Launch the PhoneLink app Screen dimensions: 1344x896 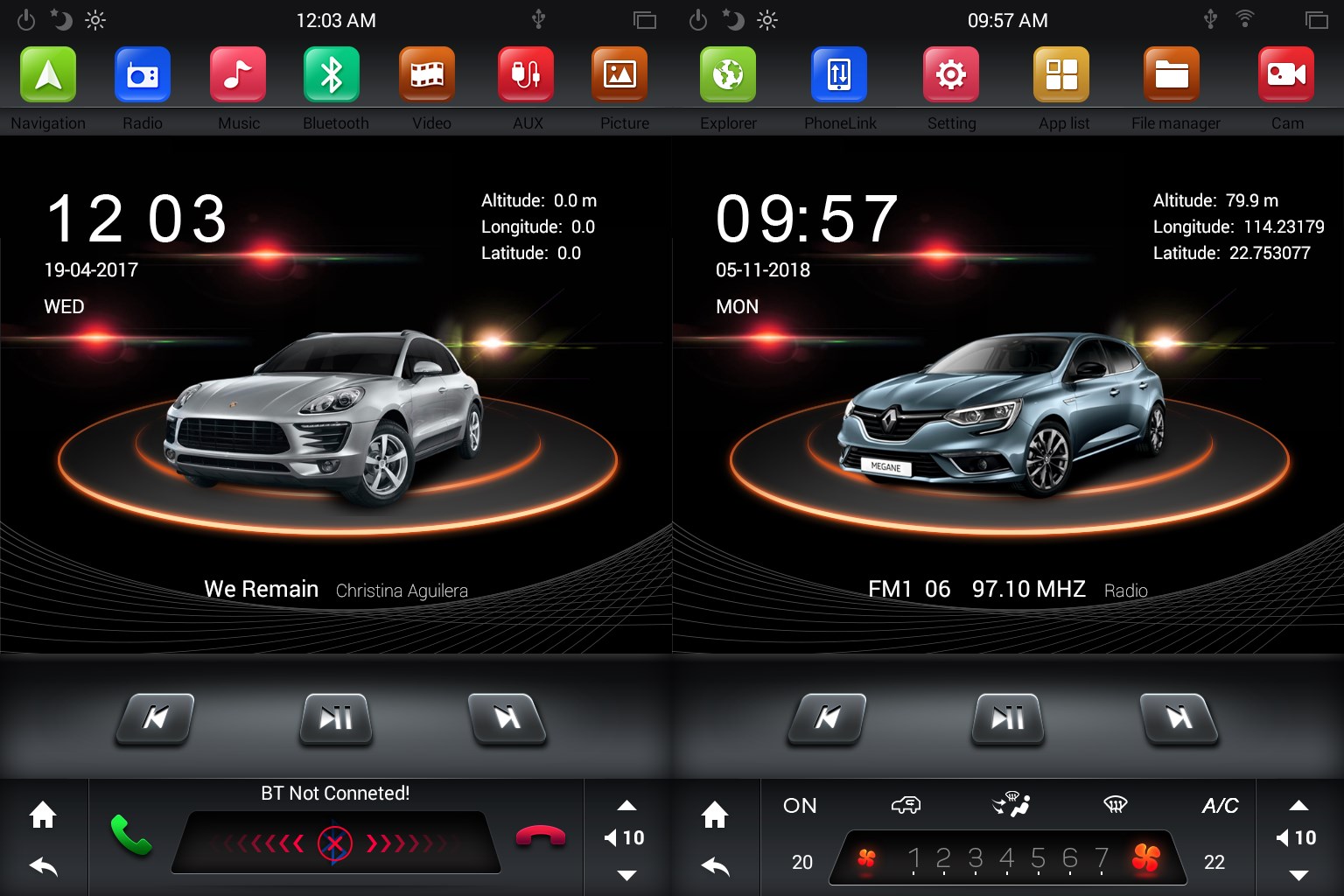[x=839, y=75]
